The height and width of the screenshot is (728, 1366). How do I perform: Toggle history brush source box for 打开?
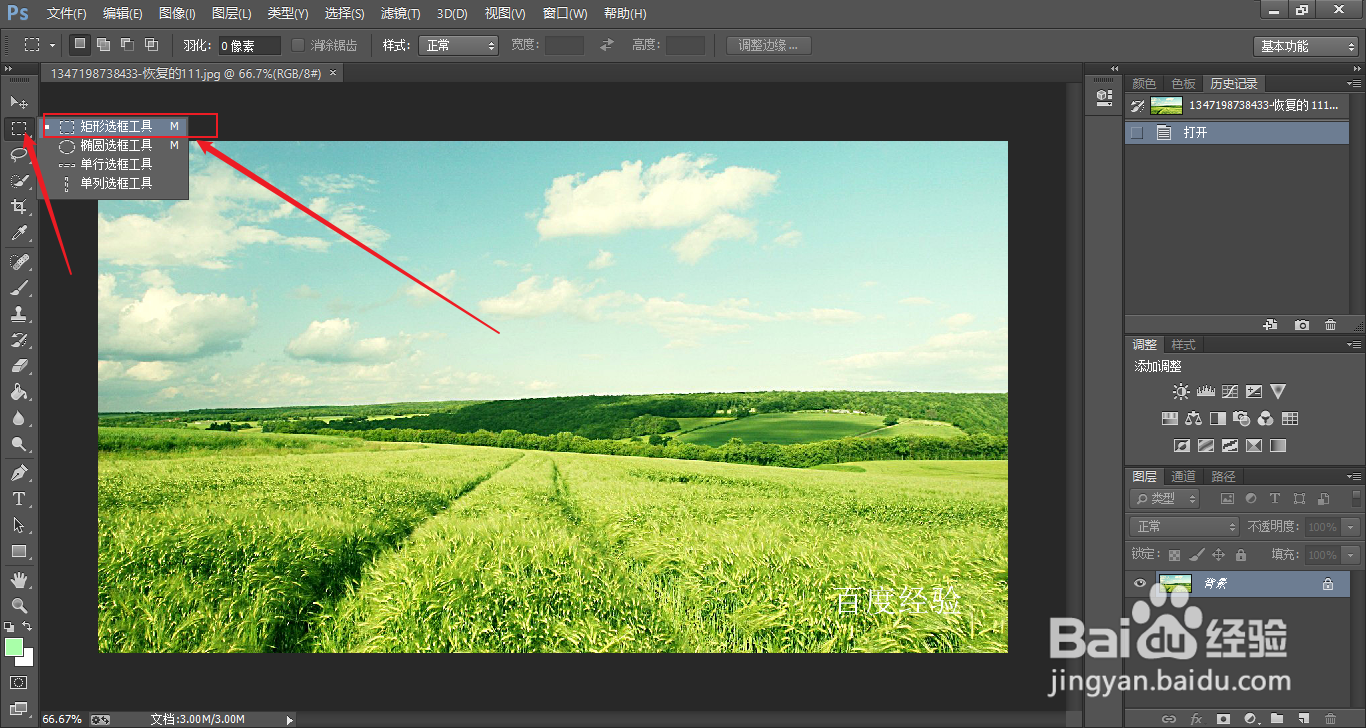[x=1137, y=132]
